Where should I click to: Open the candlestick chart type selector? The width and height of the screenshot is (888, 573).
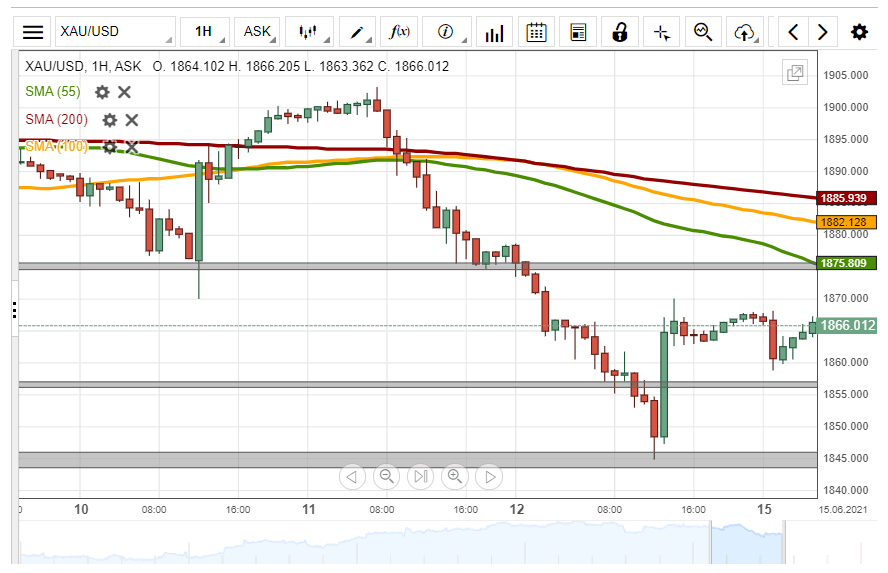click(x=309, y=32)
